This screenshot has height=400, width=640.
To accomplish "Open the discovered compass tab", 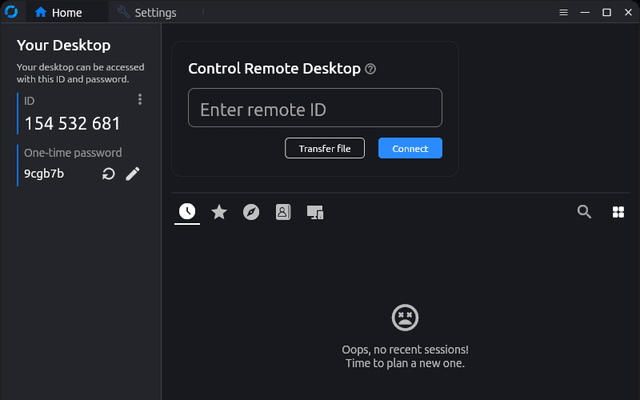I will coord(251,212).
